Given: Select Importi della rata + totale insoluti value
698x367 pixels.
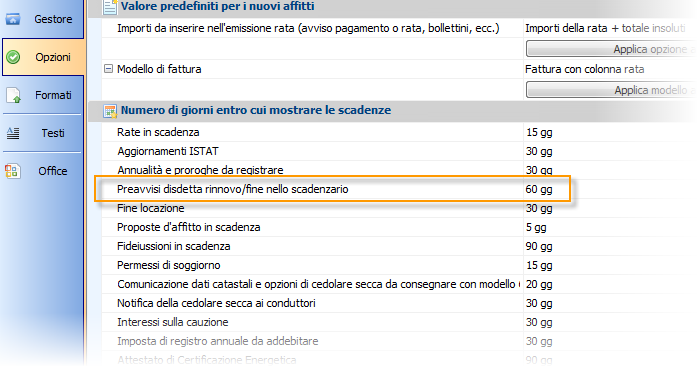Looking at the screenshot, I should pos(605,29).
